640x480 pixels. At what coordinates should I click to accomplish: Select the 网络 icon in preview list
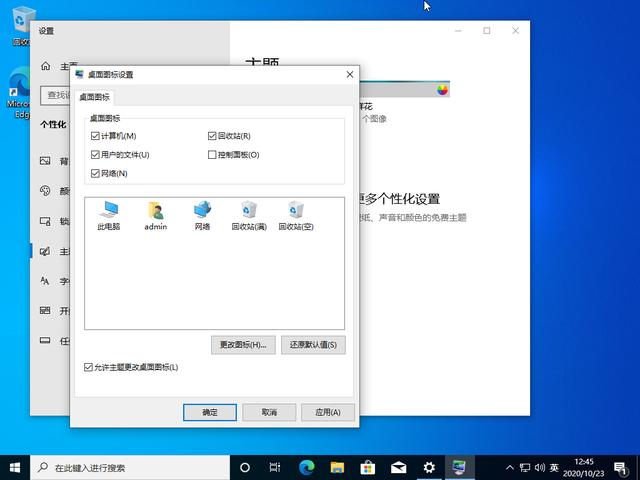pos(202,216)
